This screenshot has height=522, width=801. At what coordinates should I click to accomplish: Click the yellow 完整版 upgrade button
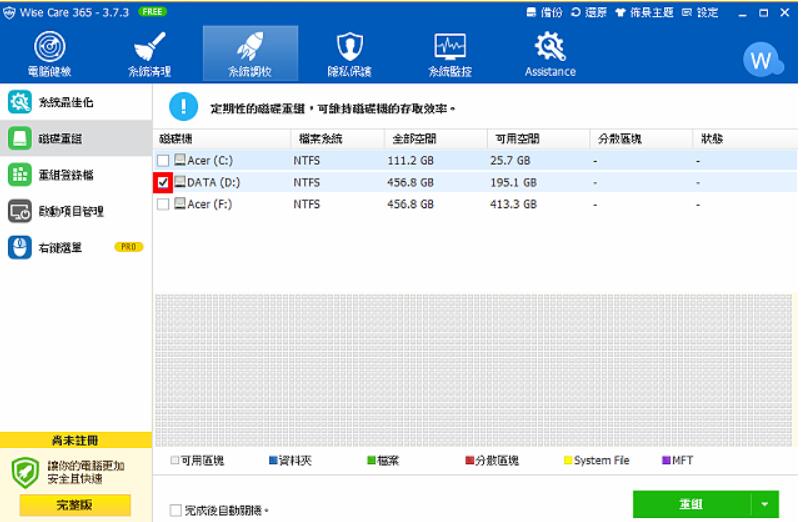point(75,505)
